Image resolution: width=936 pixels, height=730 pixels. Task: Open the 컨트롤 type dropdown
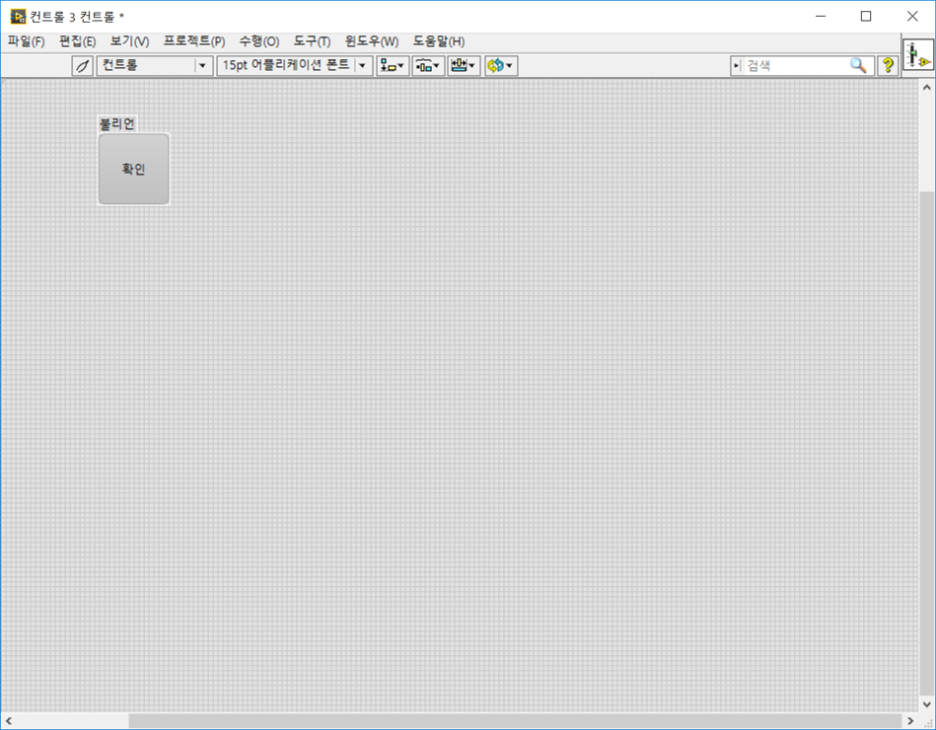(x=155, y=66)
